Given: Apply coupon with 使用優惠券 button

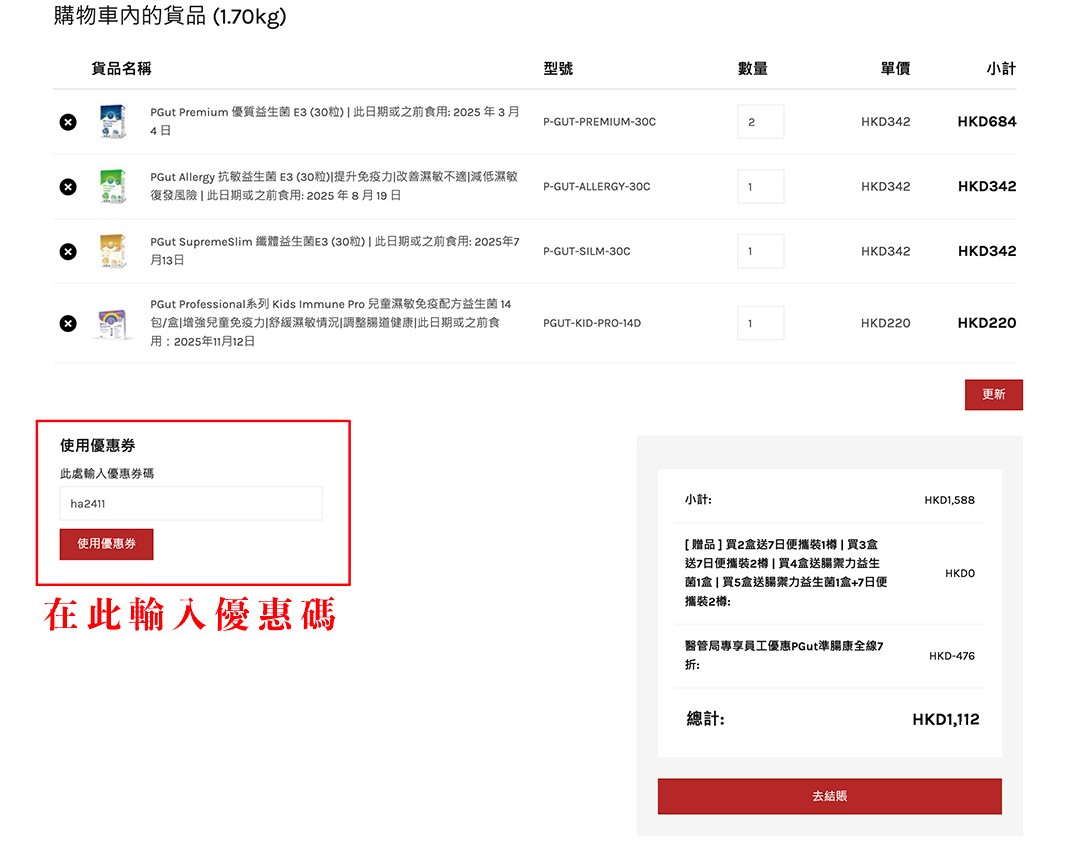Looking at the screenshot, I should point(107,544).
